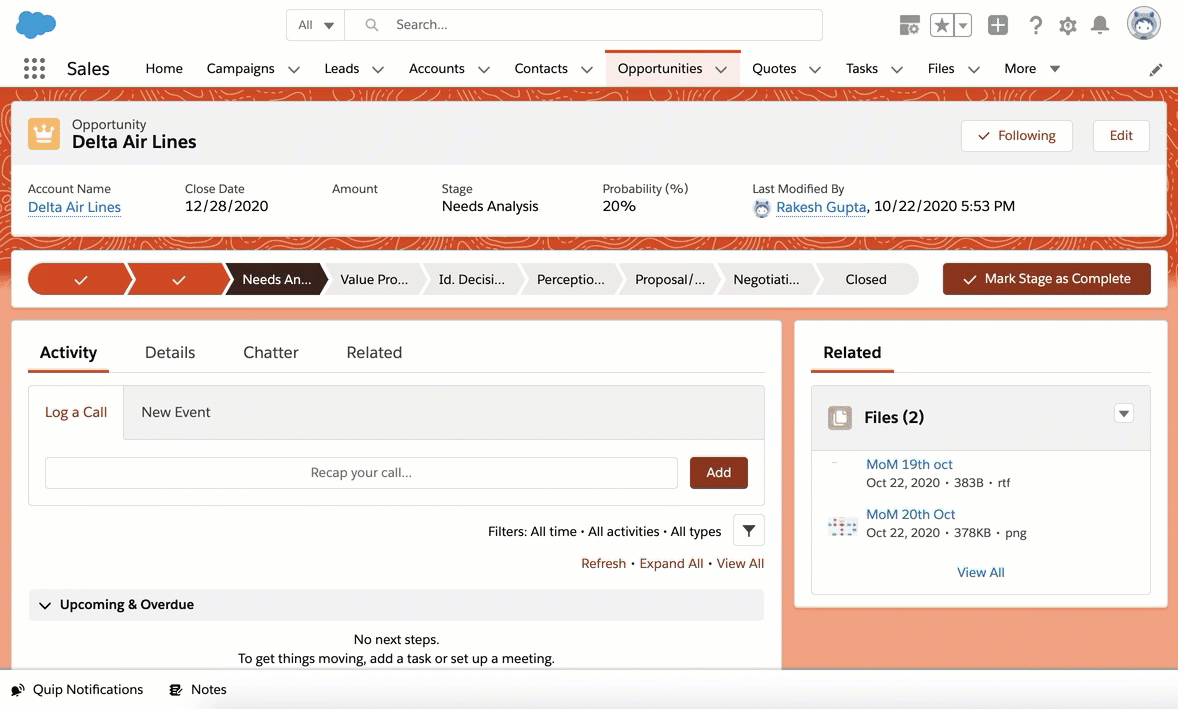Click the Expand All link
1178x709 pixels.
[x=671, y=563]
